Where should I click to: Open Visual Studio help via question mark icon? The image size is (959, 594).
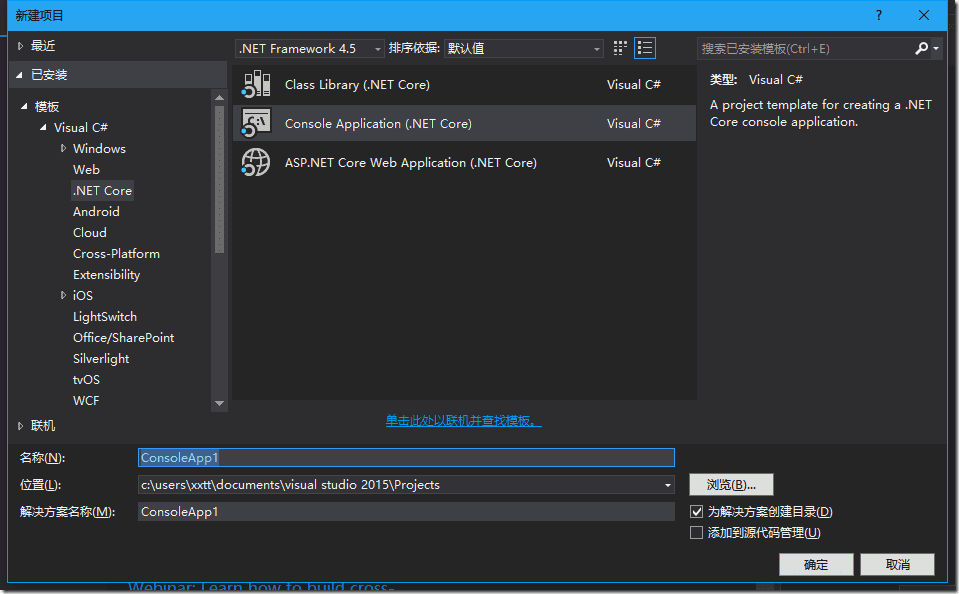[878, 15]
